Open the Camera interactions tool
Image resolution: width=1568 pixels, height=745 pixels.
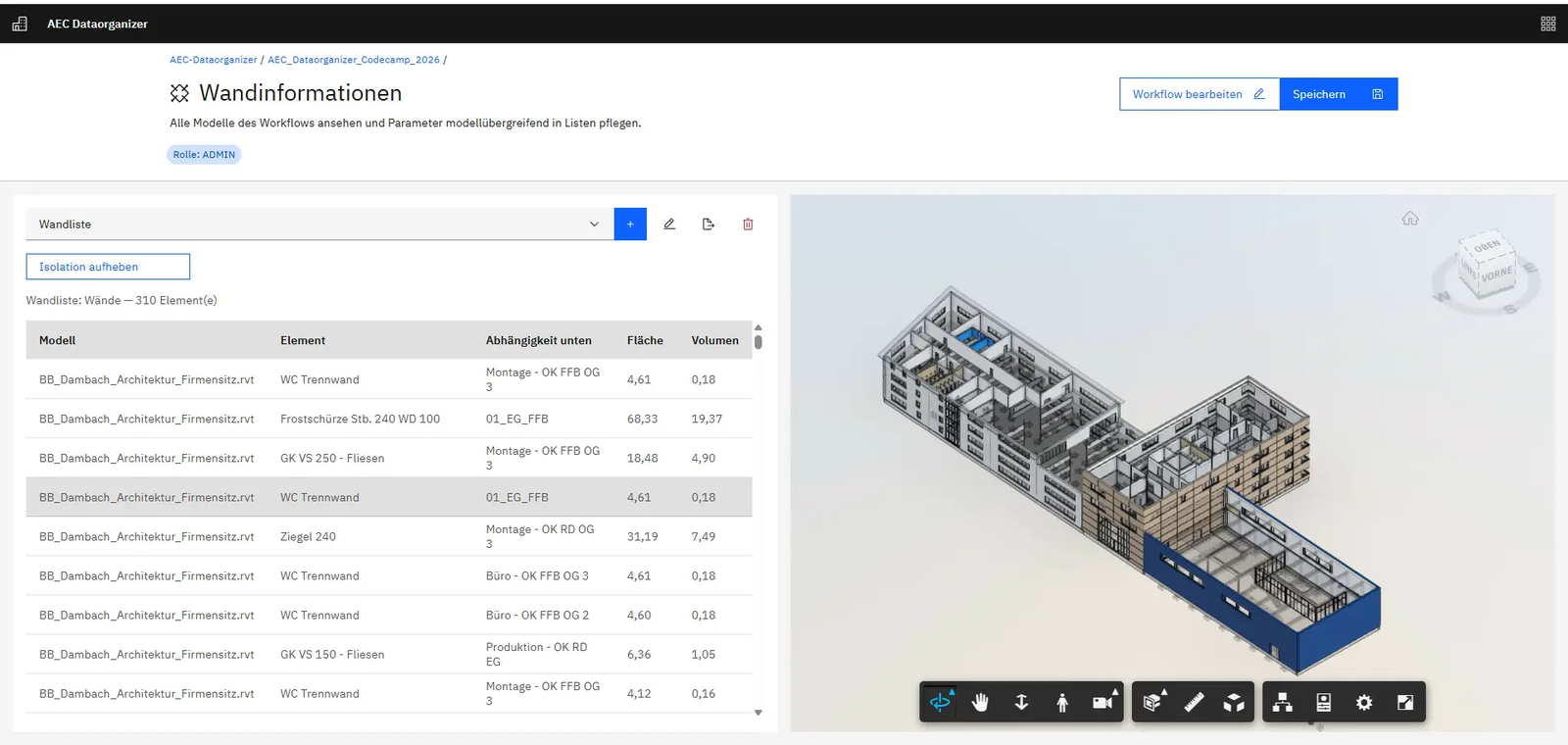point(1103,702)
